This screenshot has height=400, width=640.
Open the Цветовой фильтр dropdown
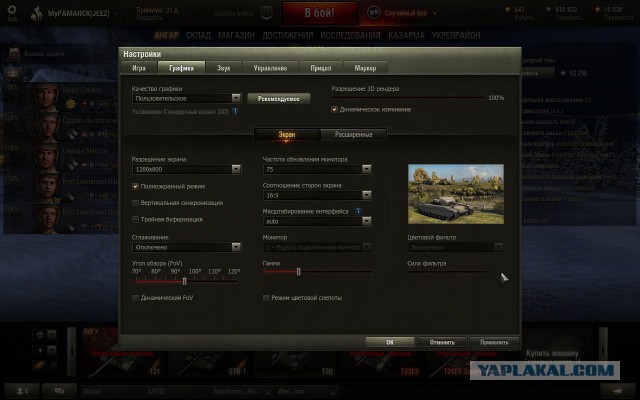click(x=456, y=247)
